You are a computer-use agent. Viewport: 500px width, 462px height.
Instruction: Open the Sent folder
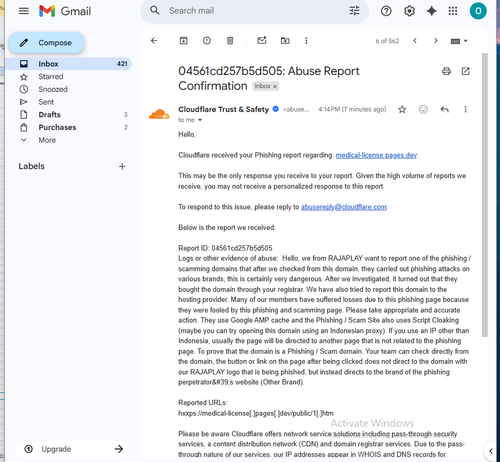(69, 102)
